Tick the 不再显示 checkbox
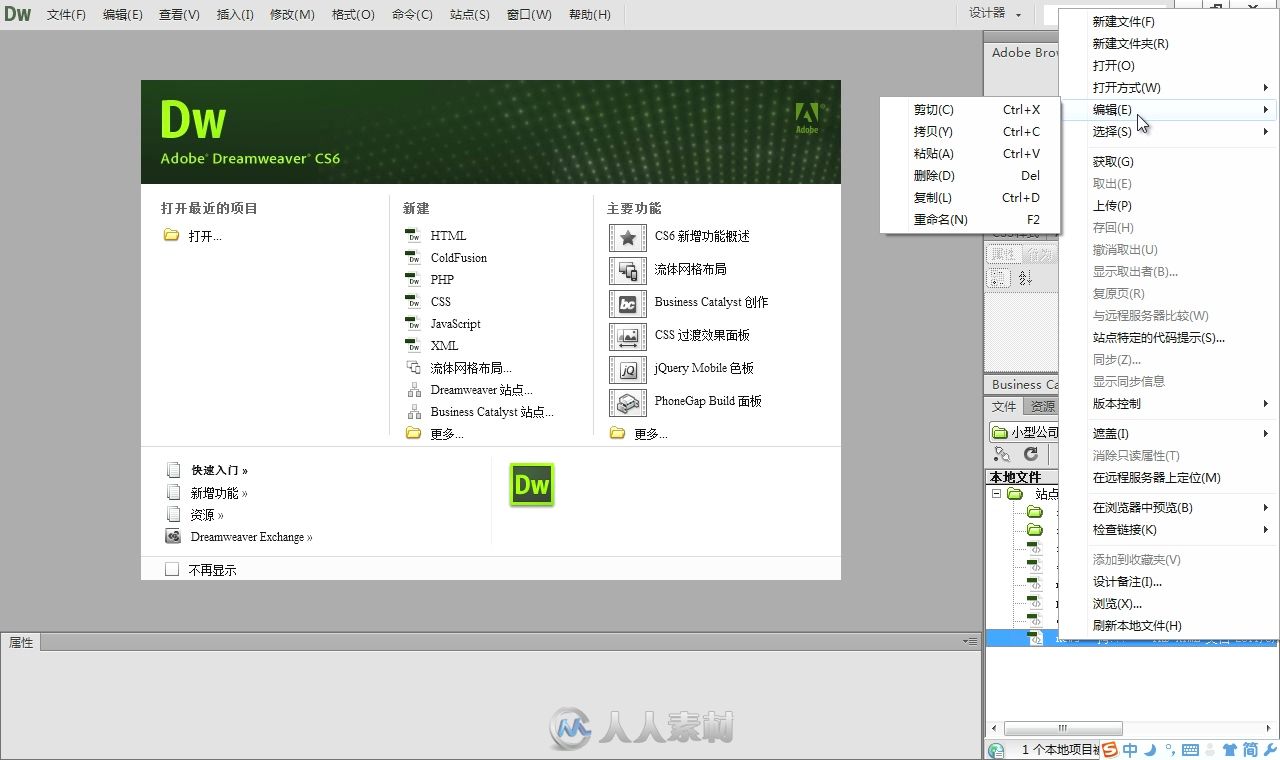The image size is (1280, 760). [x=172, y=569]
